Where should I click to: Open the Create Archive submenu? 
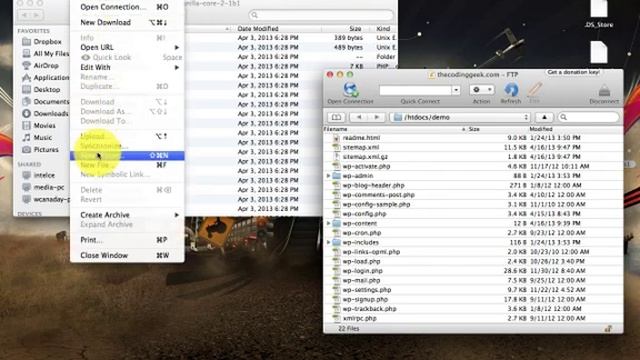click(x=127, y=215)
